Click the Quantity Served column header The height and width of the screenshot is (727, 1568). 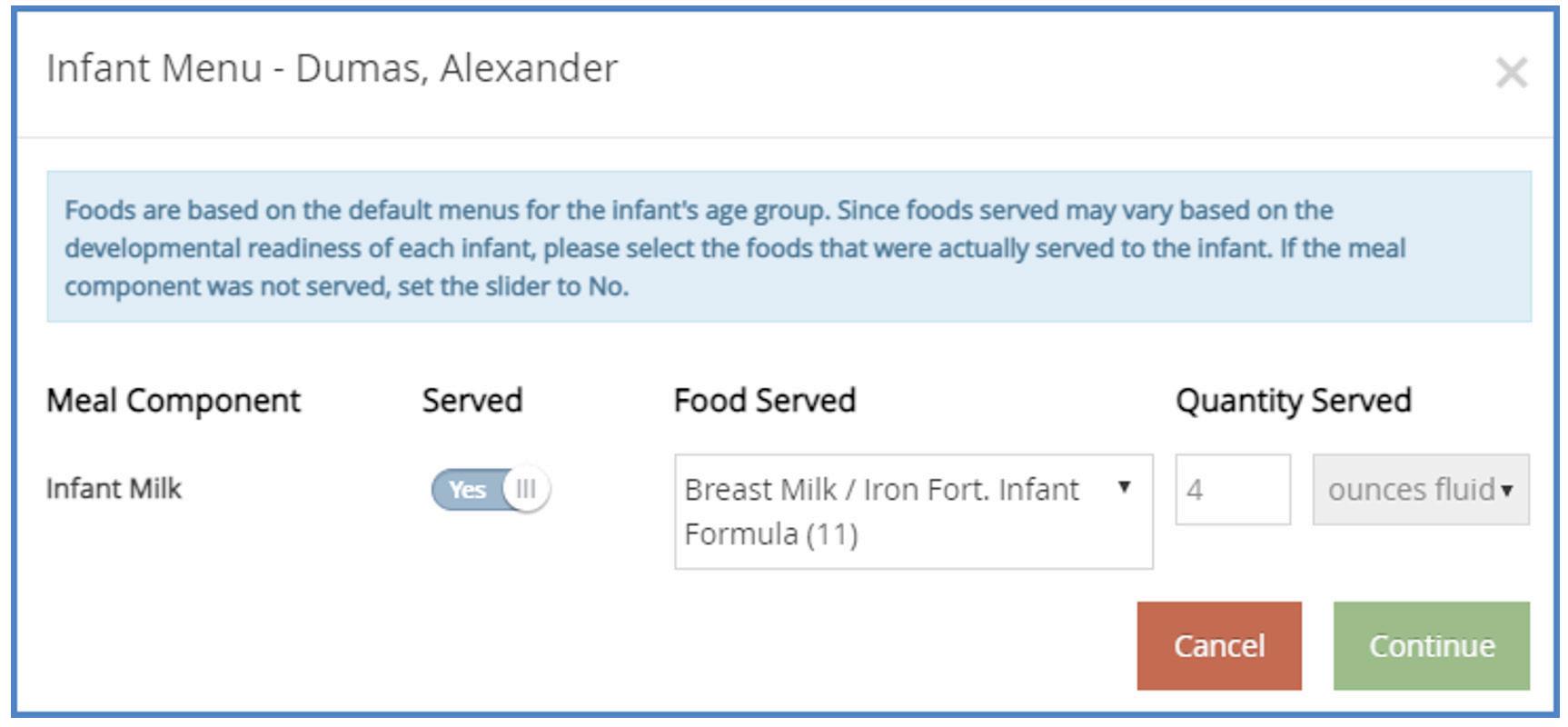pos(1293,401)
